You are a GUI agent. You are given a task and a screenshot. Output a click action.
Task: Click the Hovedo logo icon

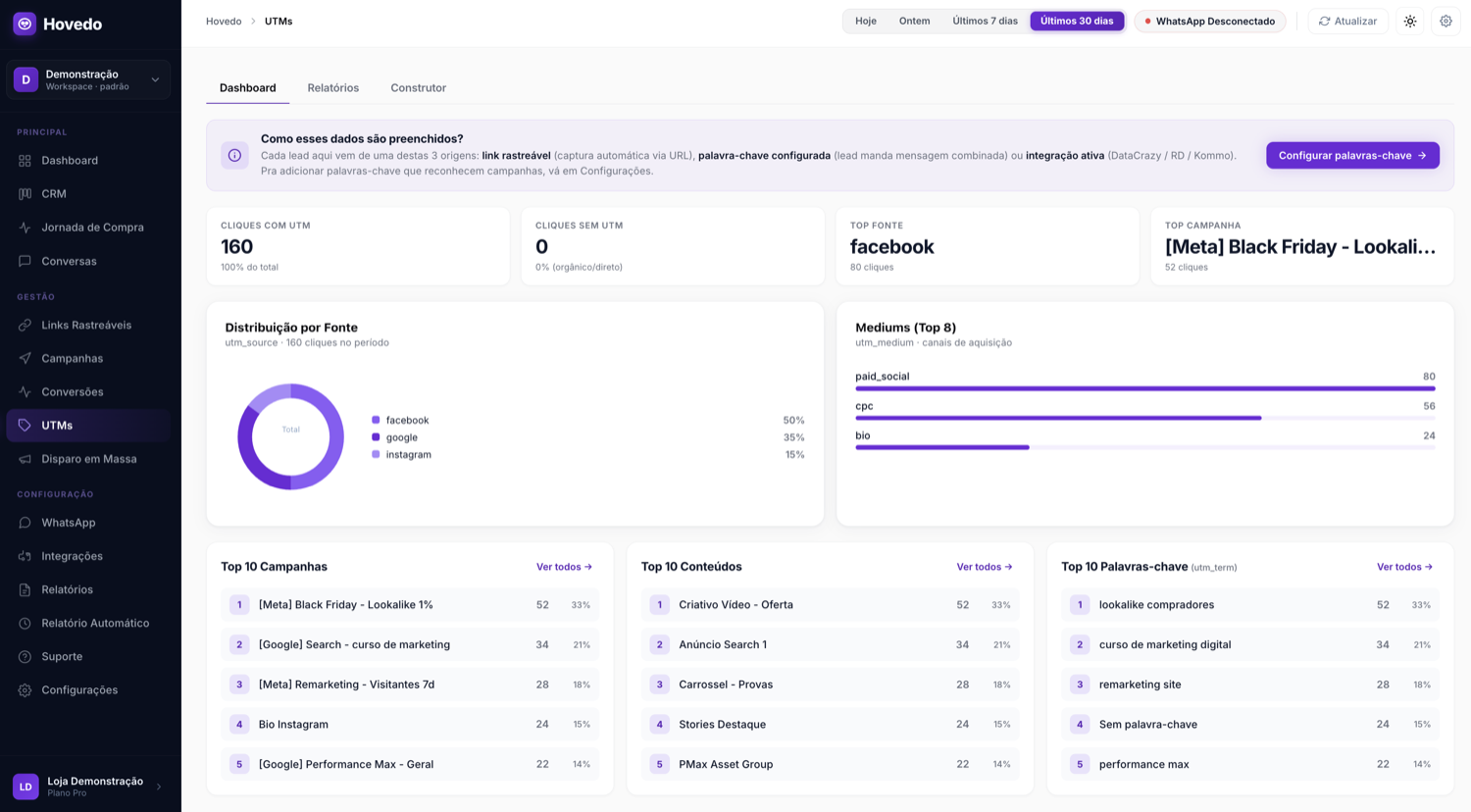pyautogui.click(x=25, y=24)
